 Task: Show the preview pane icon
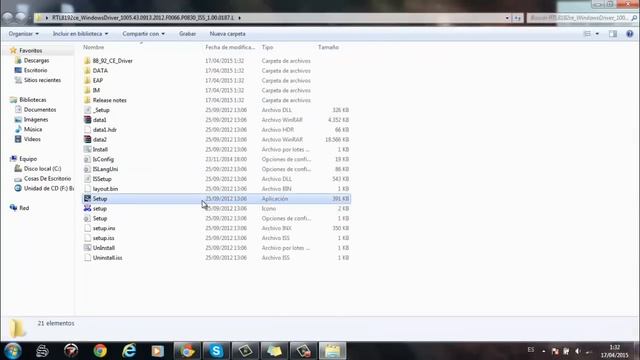(613, 34)
